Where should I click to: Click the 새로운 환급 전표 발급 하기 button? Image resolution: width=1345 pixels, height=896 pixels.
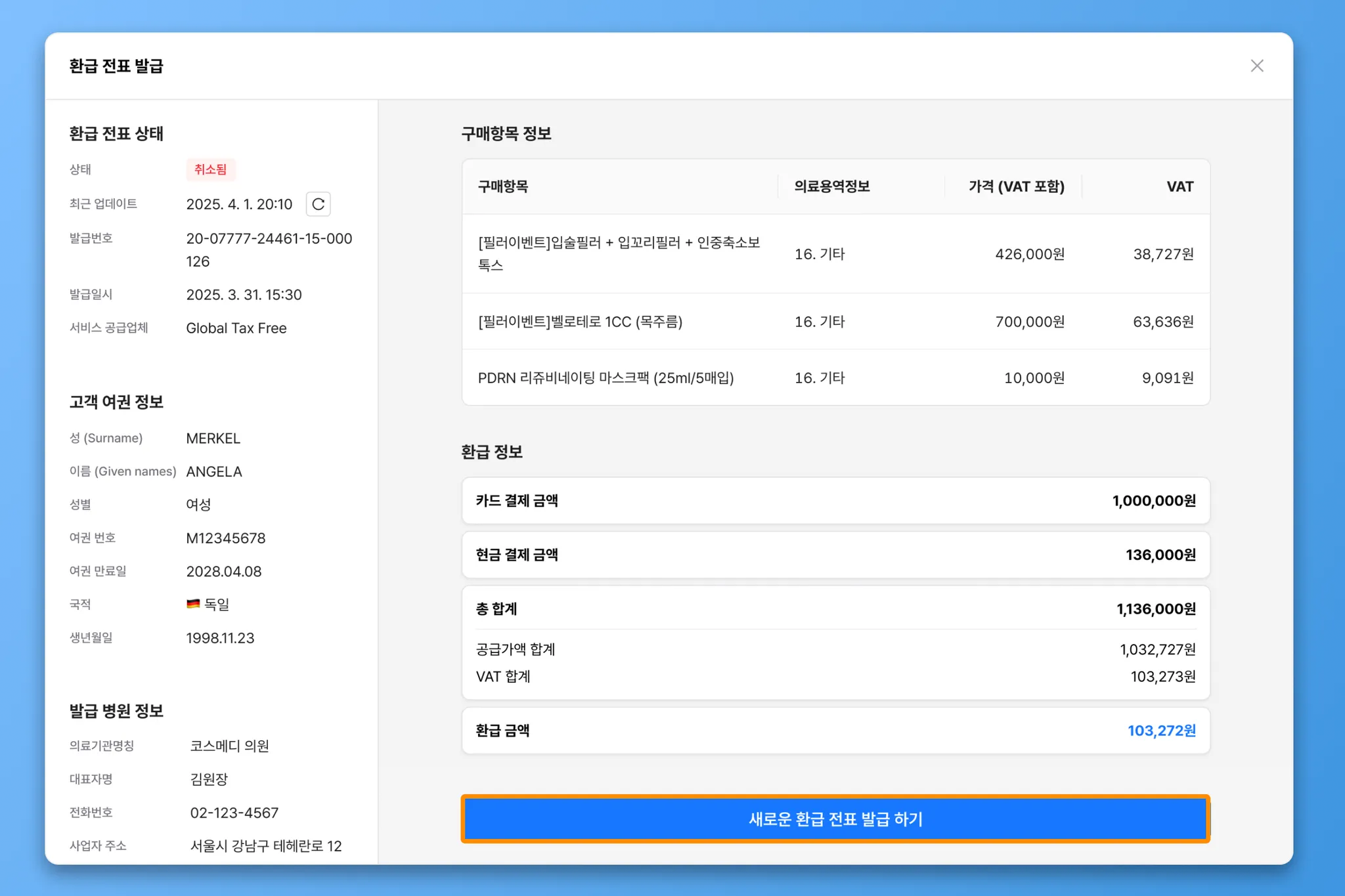(x=835, y=819)
